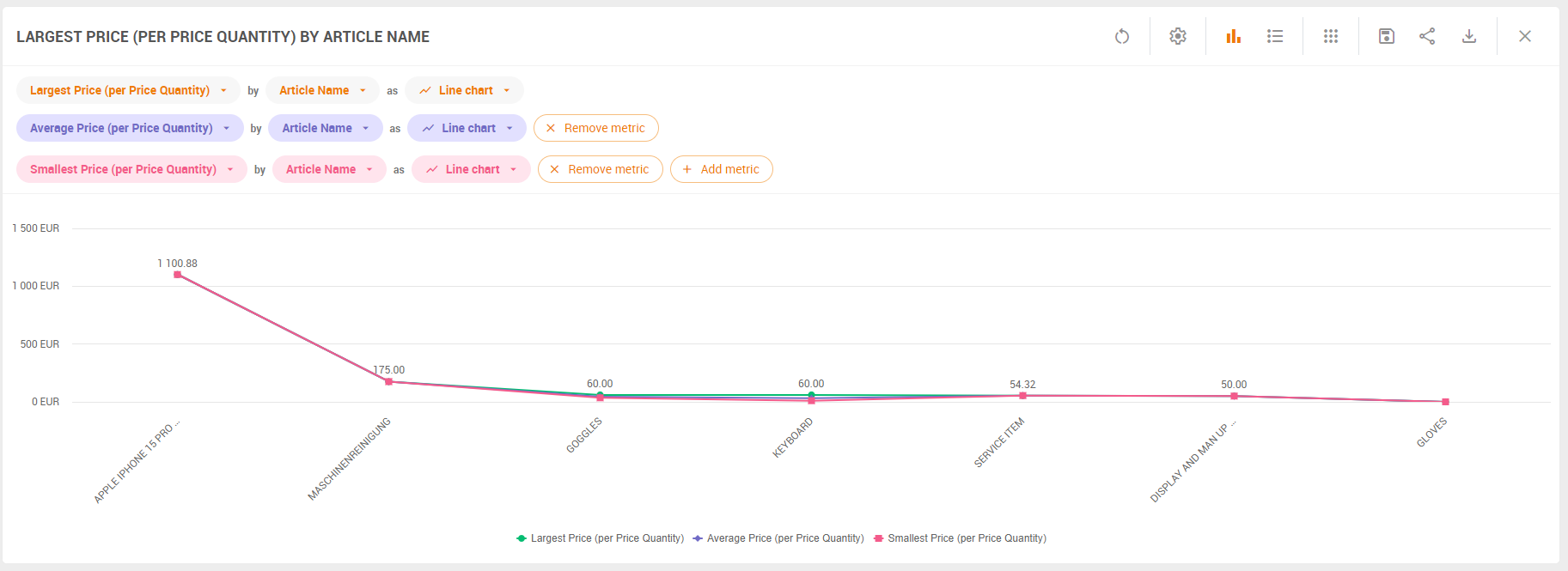Switch to list view icon
The height and width of the screenshot is (571, 1568).
click(1275, 36)
